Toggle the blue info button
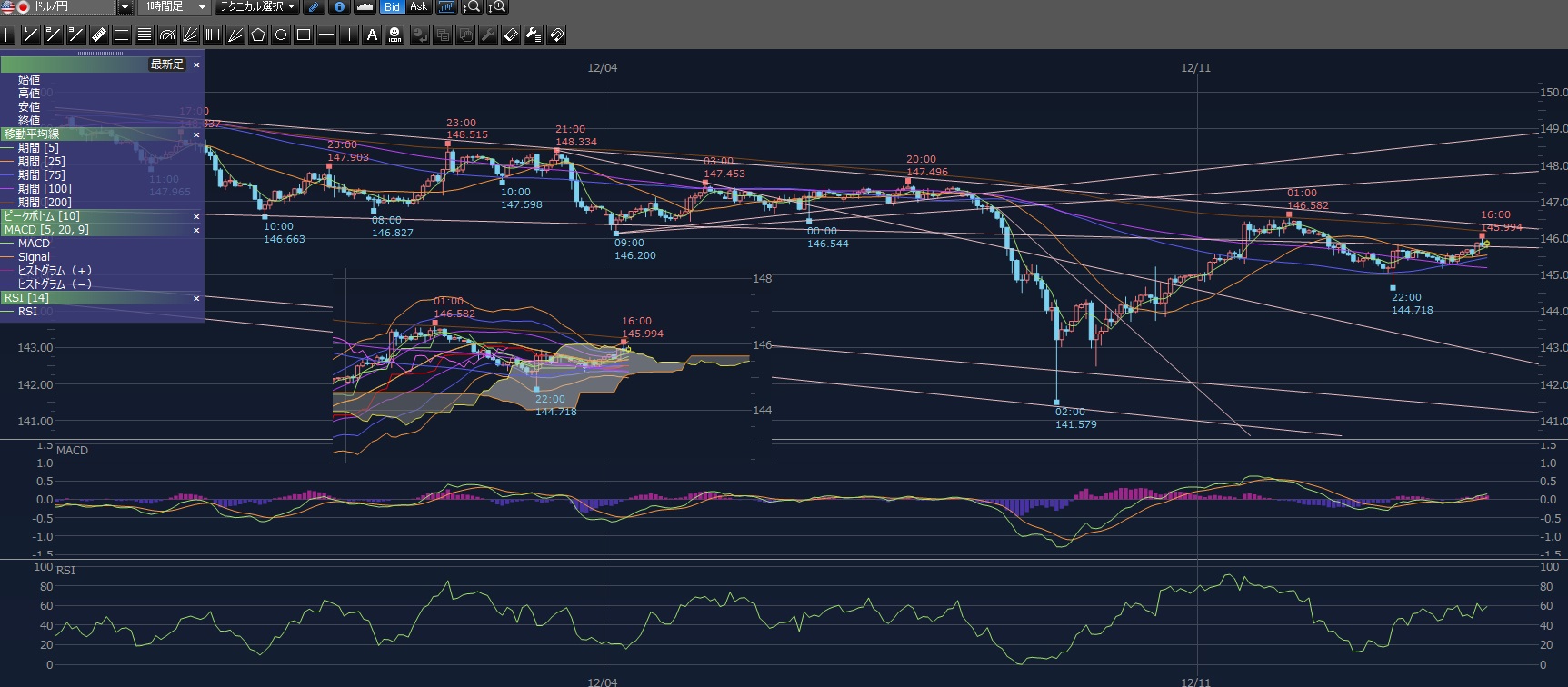This screenshot has width=1568, height=687. (339, 7)
